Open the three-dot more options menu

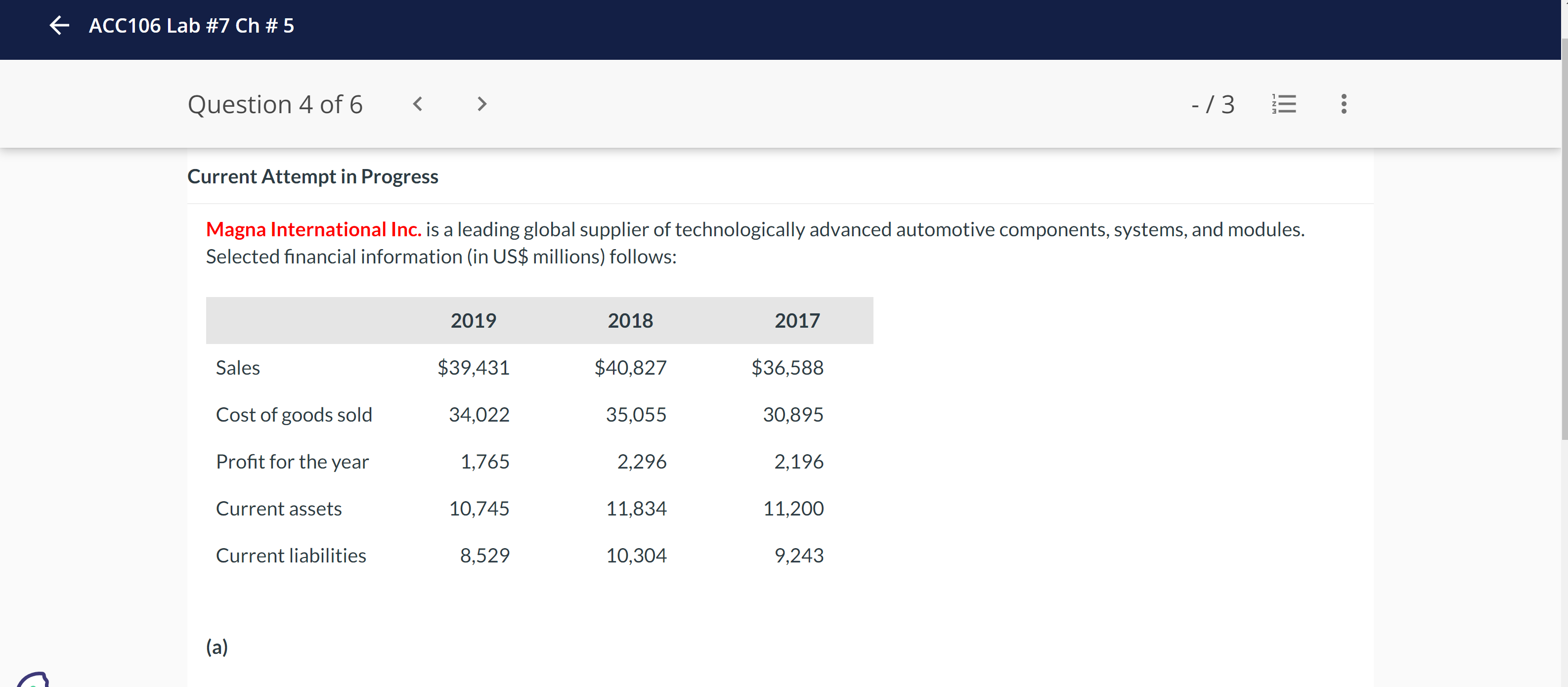click(x=1344, y=104)
